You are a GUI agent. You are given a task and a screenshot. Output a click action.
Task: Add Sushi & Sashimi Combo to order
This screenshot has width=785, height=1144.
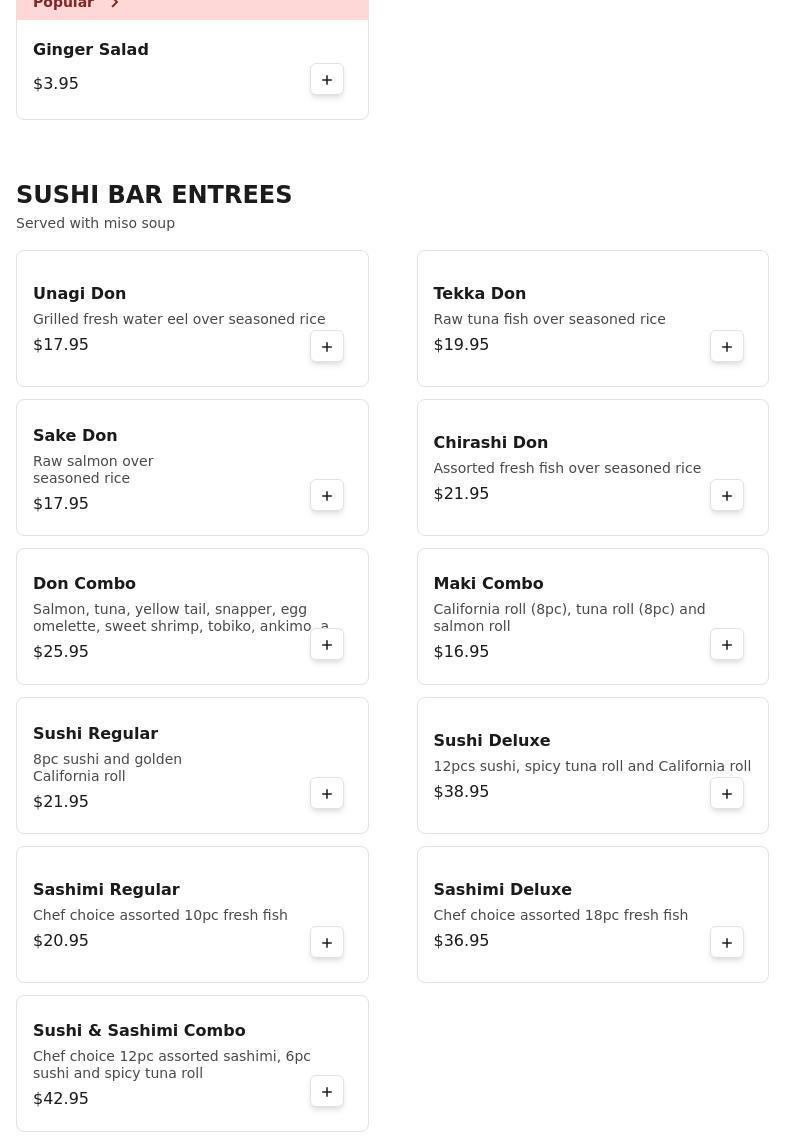tap(327, 1092)
